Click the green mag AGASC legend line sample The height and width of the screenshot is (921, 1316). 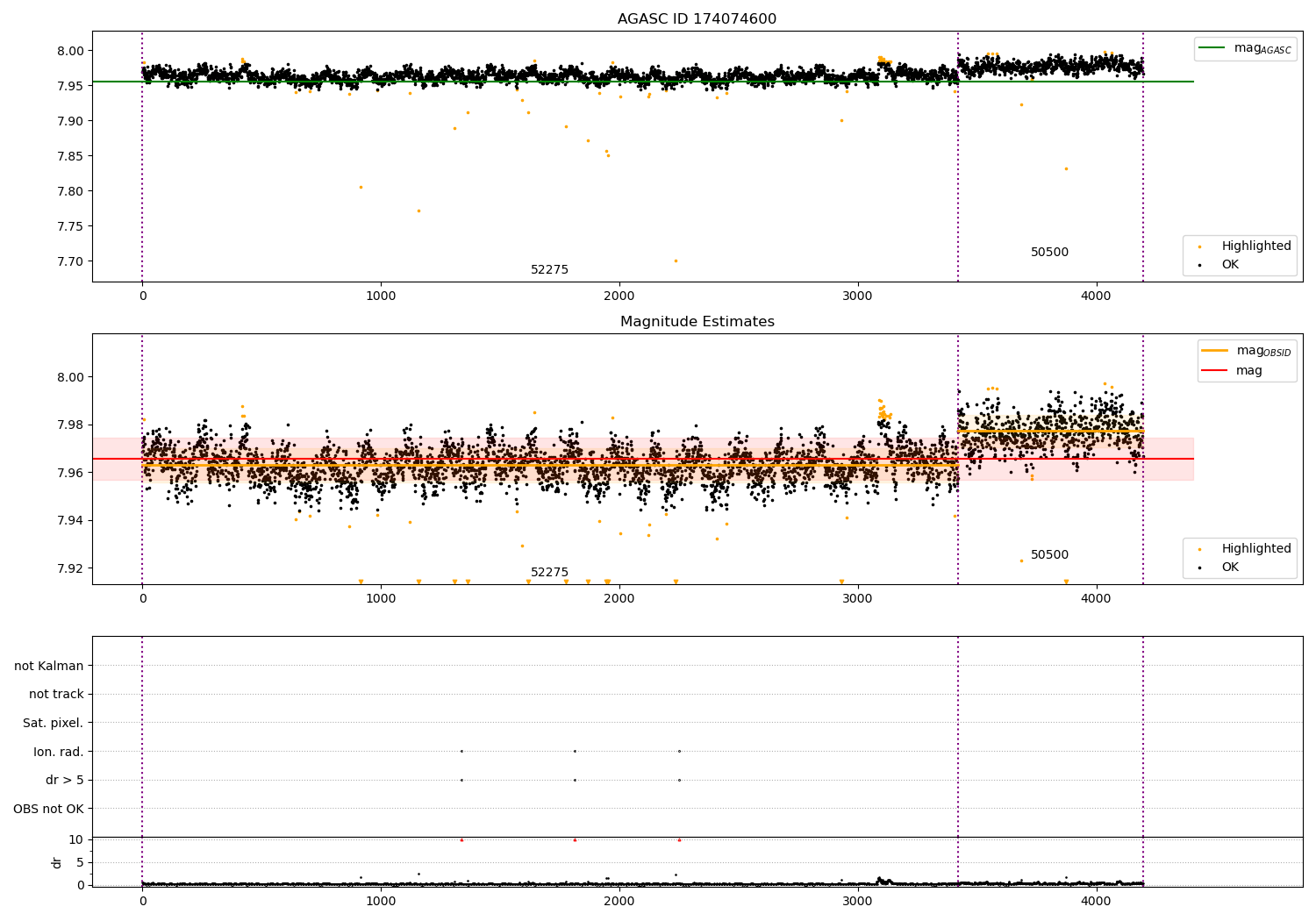[x=1212, y=48]
